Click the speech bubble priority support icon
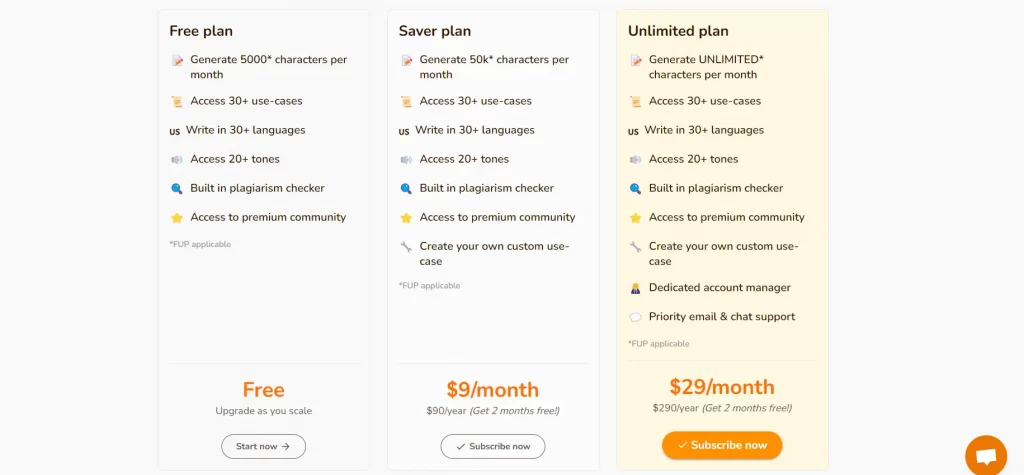Viewport: 1024px width, 475px height. pyautogui.click(x=635, y=318)
